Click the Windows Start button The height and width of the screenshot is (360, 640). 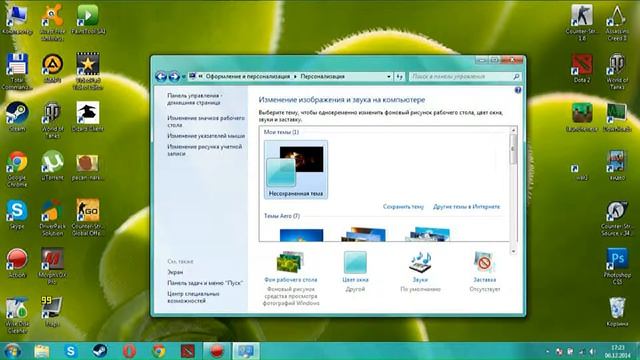(12, 351)
